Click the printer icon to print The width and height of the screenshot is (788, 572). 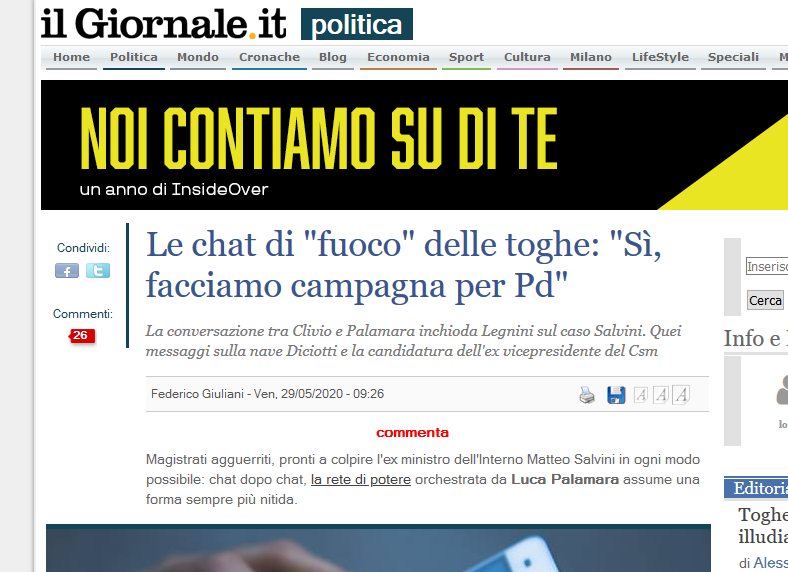tap(586, 395)
